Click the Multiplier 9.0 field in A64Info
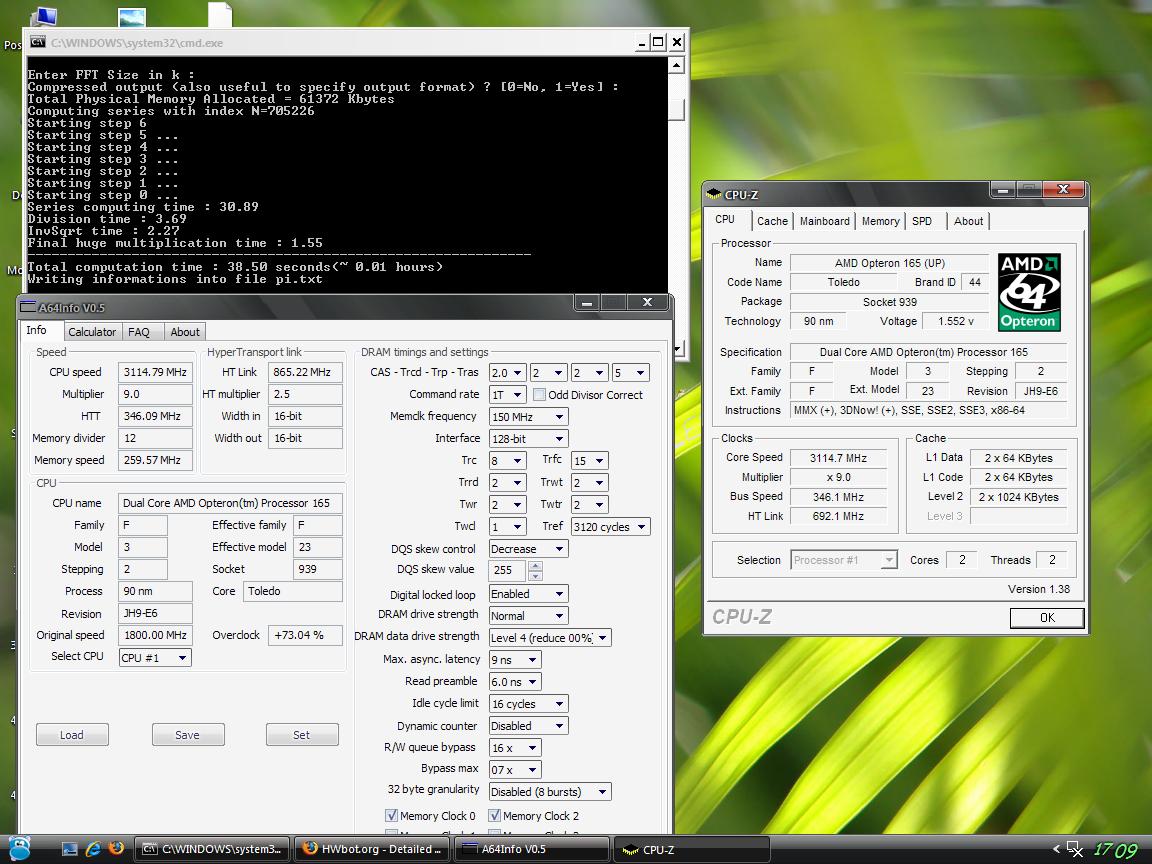This screenshot has width=1152, height=864. tap(155, 395)
